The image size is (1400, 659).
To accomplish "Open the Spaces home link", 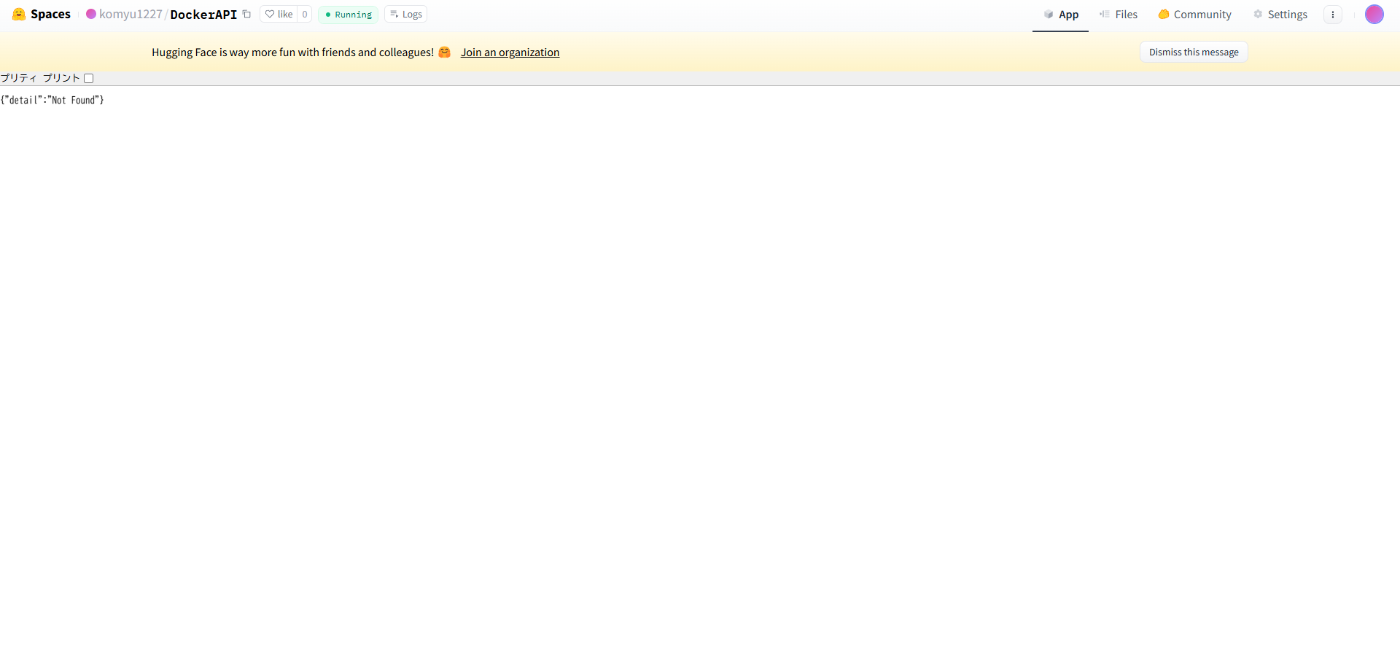I will (x=50, y=14).
